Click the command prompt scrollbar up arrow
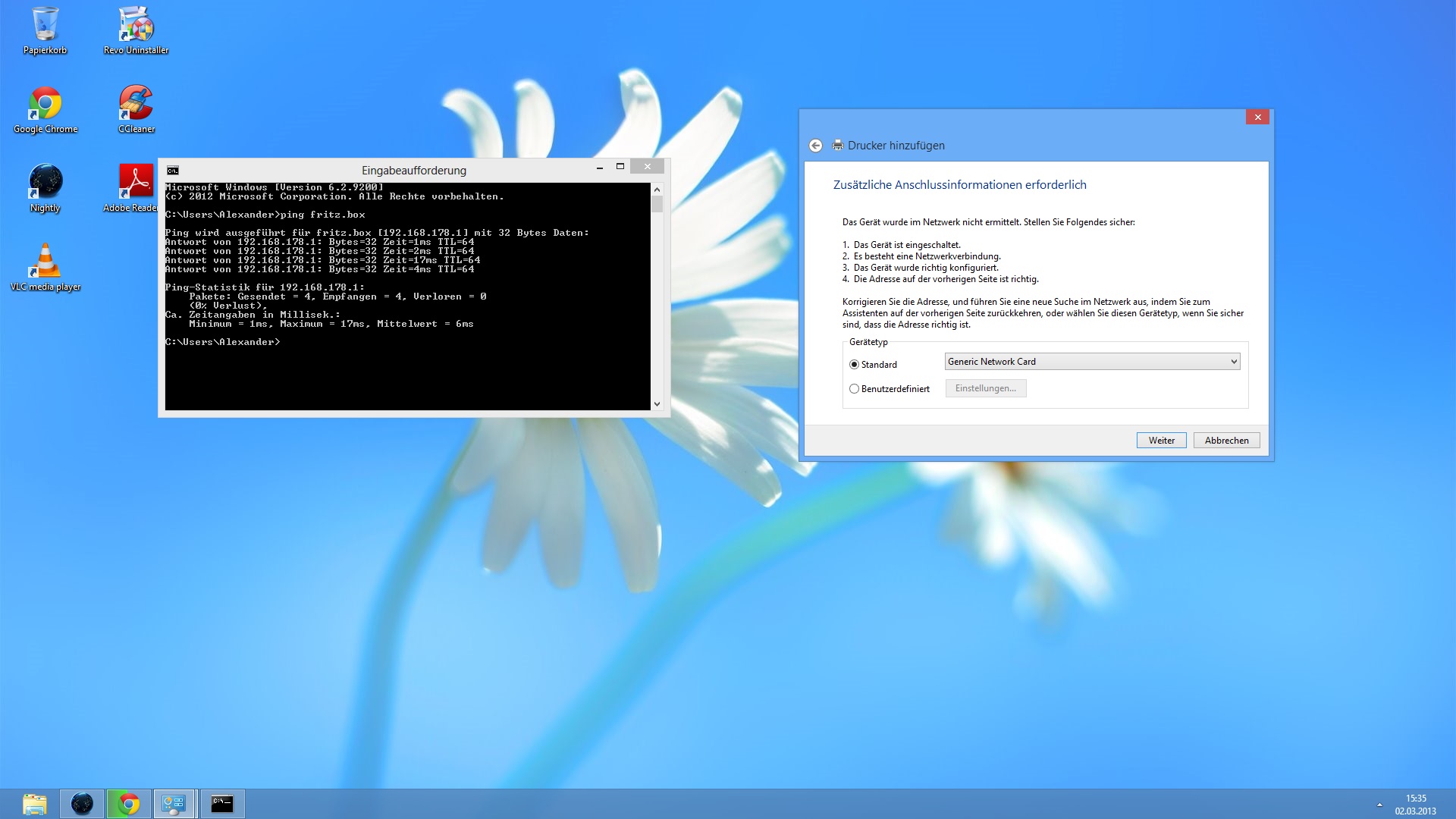This screenshot has height=819, width=1456. pos(657,190)
